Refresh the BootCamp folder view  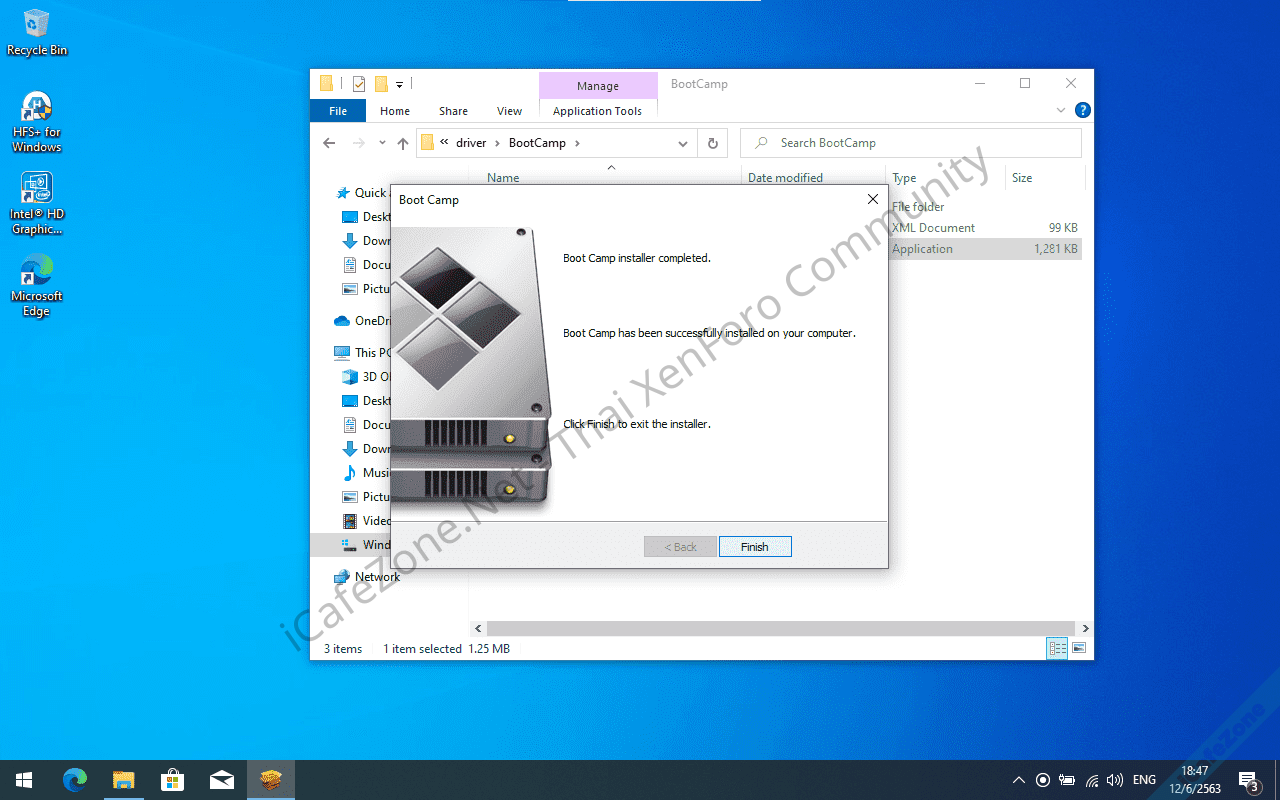(712, 143)
